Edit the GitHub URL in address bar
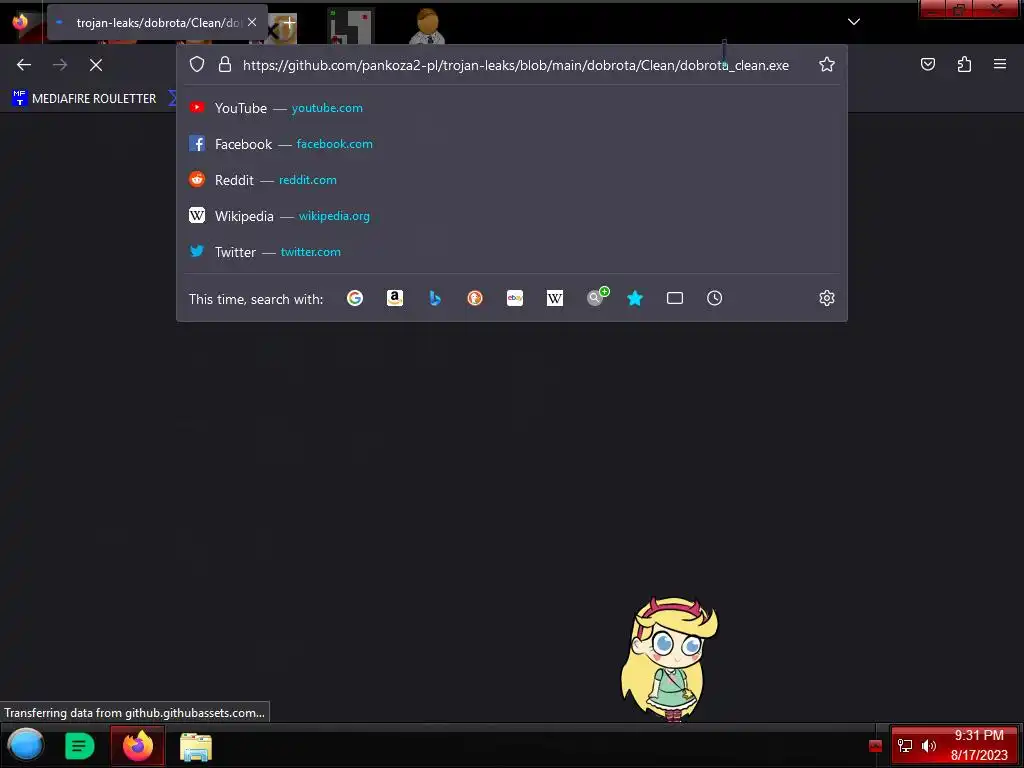This screenshot has width=1024, height=768. pyautogui.click(x=516, y=65)
